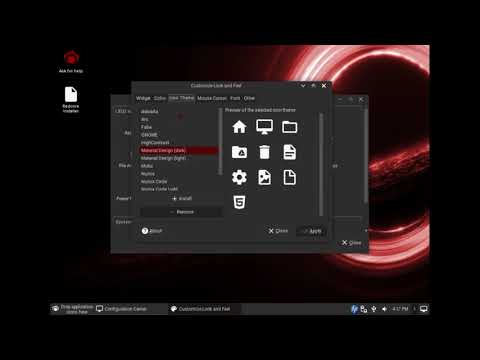480x360 pixels.
Task: Select the text document preview icon
Action: tap(289, 152)
